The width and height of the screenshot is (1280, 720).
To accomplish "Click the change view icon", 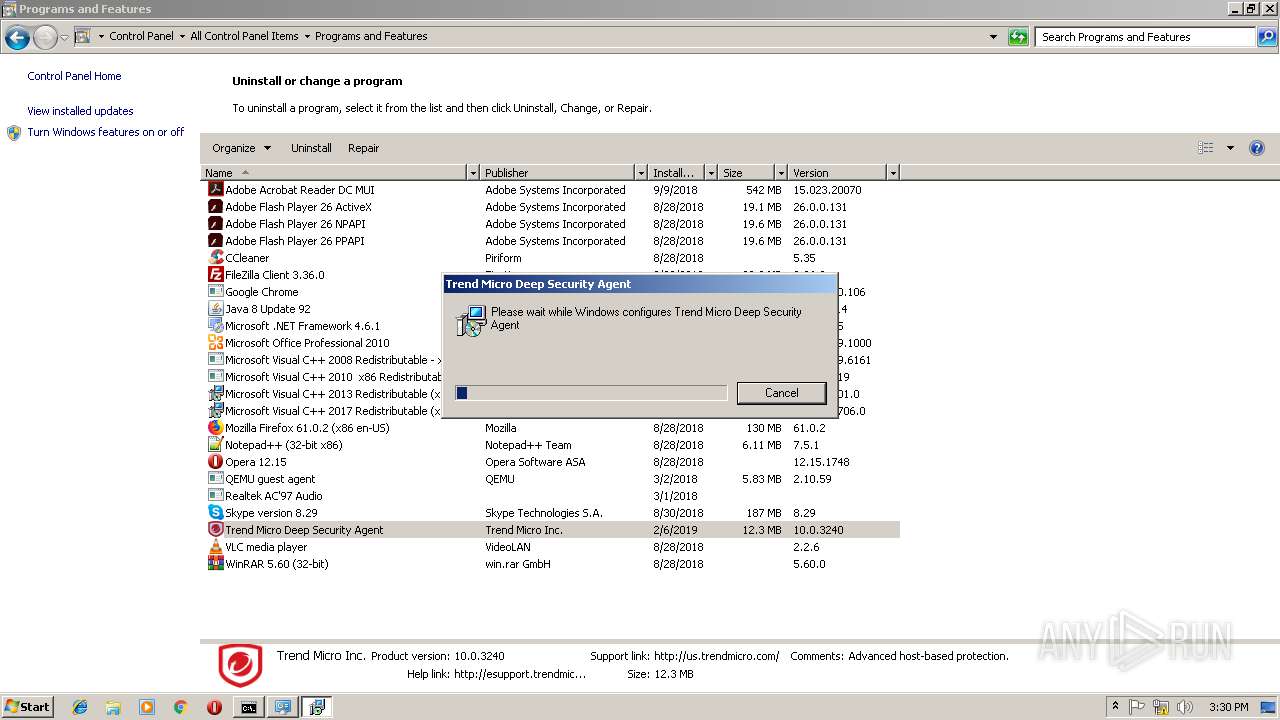I will click(x=1206, y=148).
